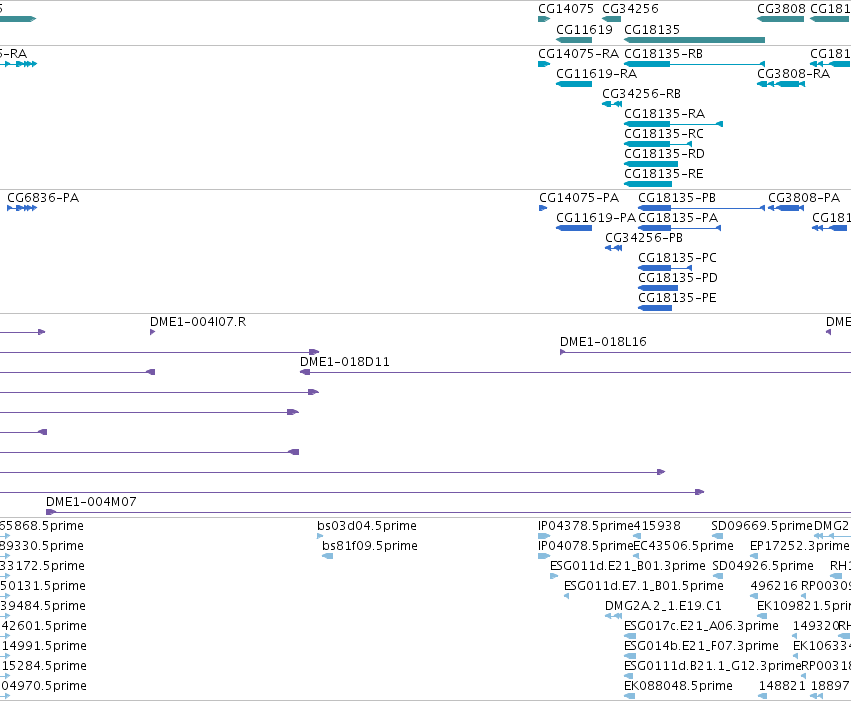Click the CG18135-RE transcript label
The height and width of the screenshot is (701, 851).
tap(664, 174)
